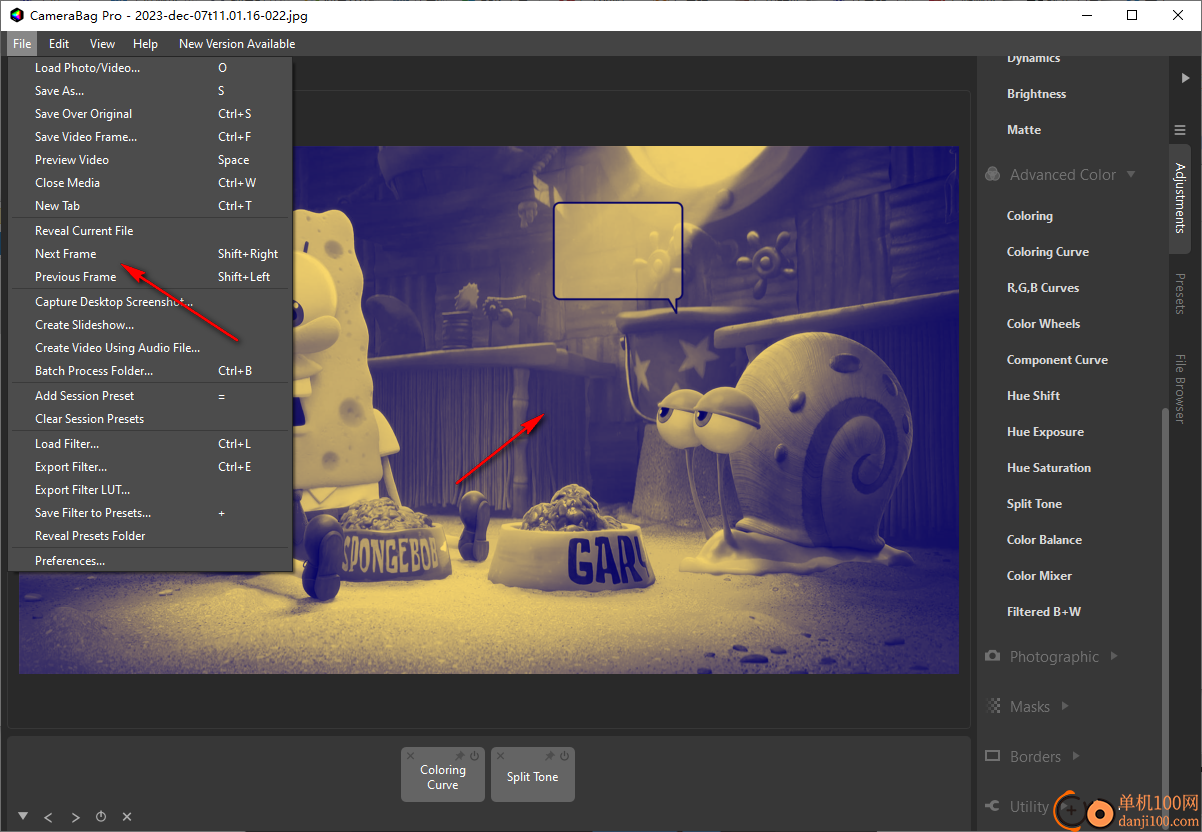Select Reveal Current File menu entry

click(150, 231)
